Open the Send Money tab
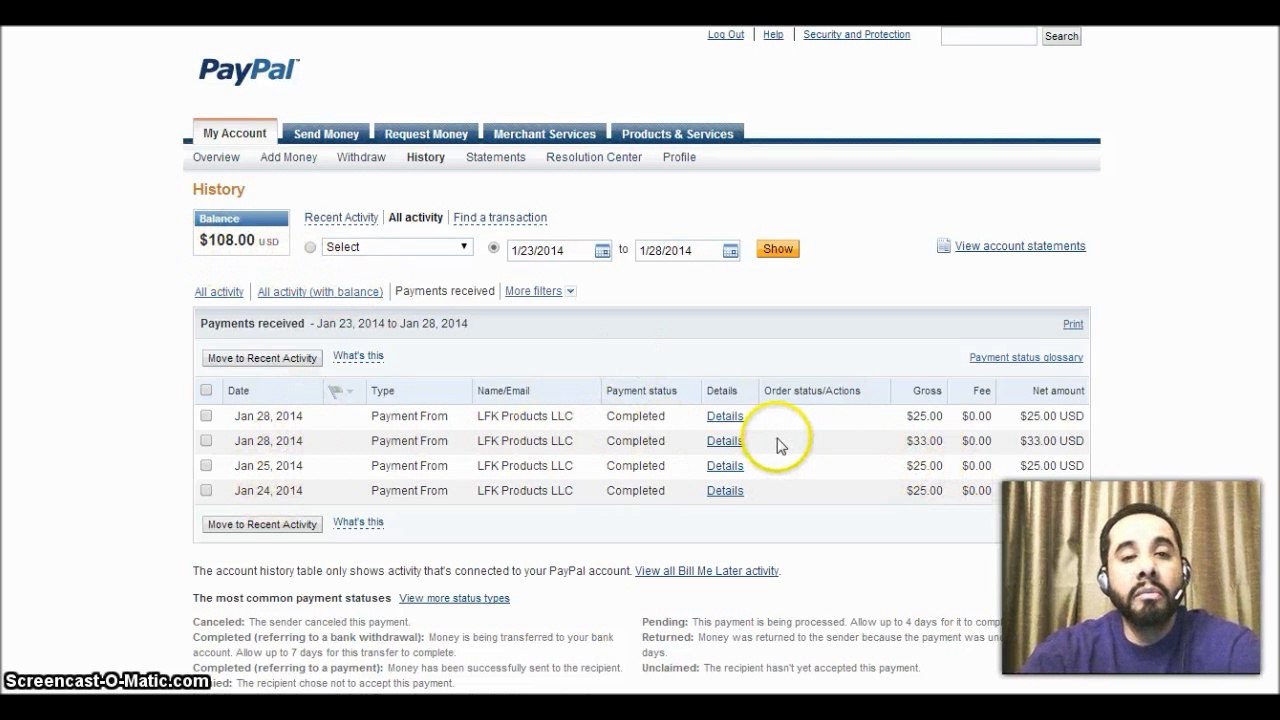This screenshot has width=1280, height=720. (x=326, y=134)
